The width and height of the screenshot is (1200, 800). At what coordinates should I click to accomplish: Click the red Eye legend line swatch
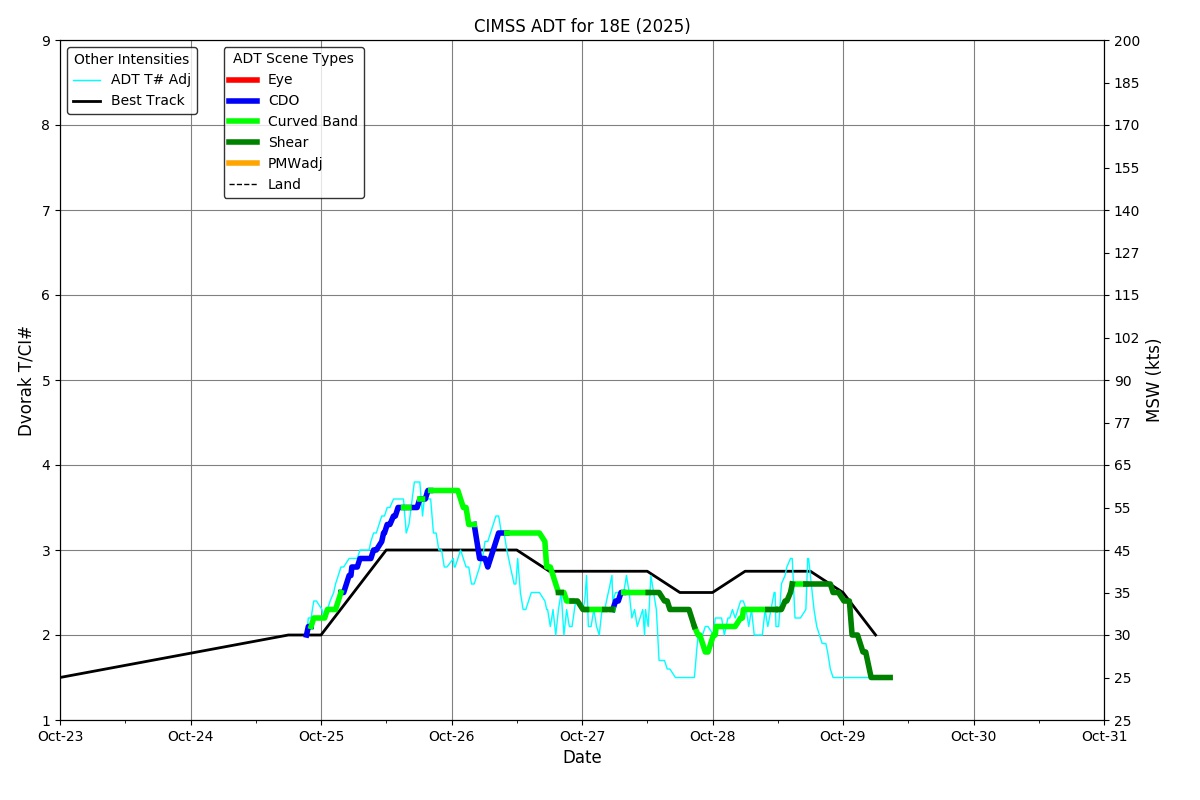click(x=243, y=80)
